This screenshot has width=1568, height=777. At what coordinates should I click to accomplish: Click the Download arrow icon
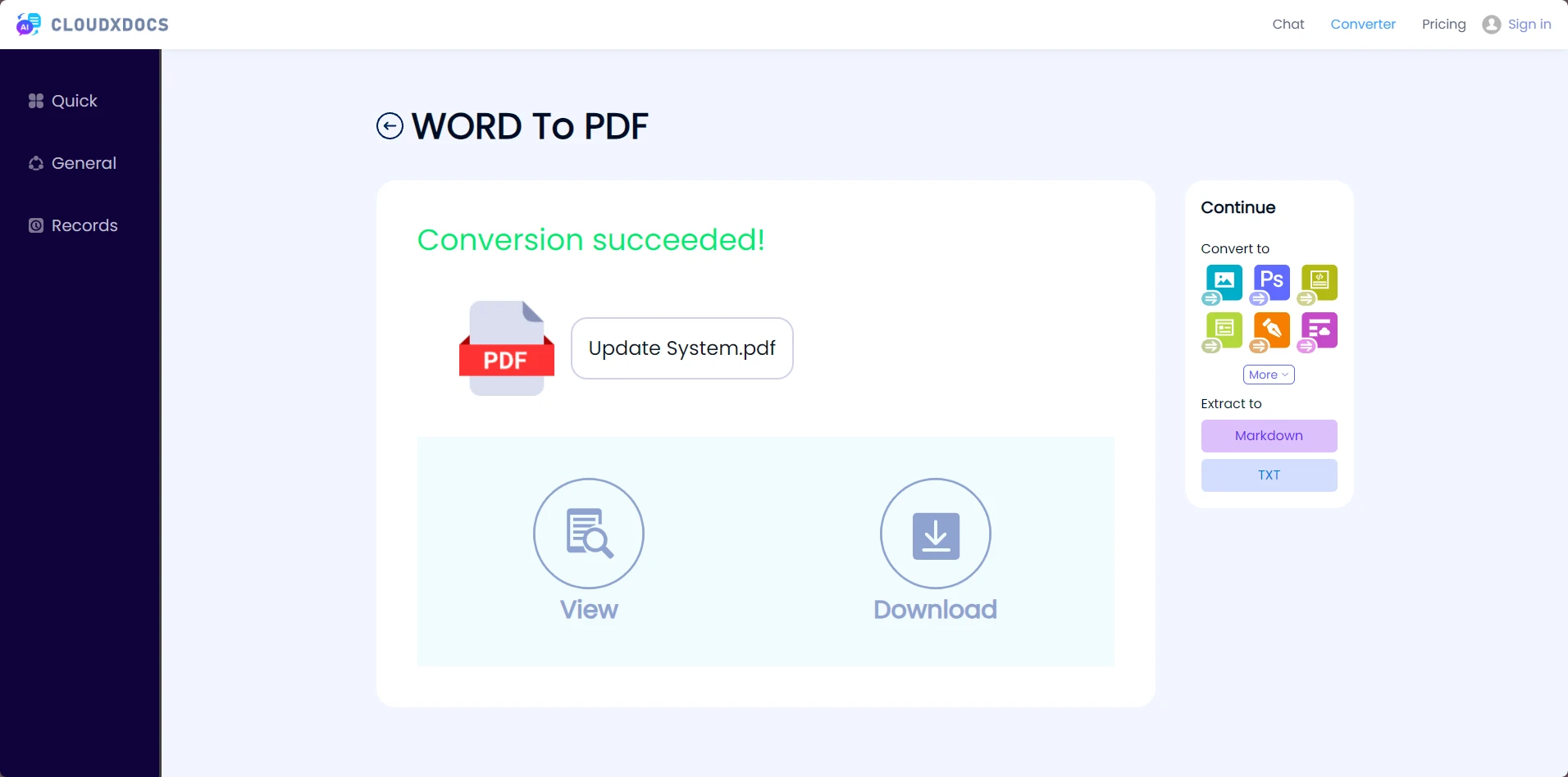point(936,534)
